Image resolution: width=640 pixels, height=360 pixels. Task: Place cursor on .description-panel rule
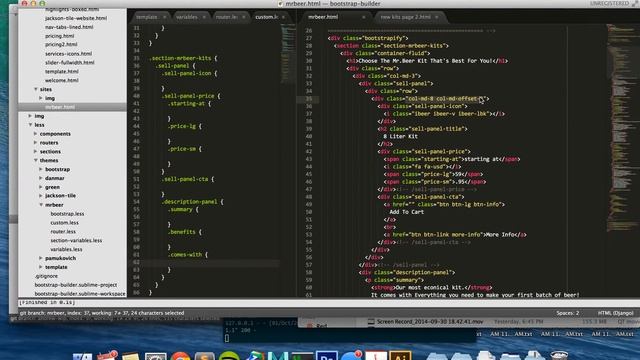pos(192,202)
